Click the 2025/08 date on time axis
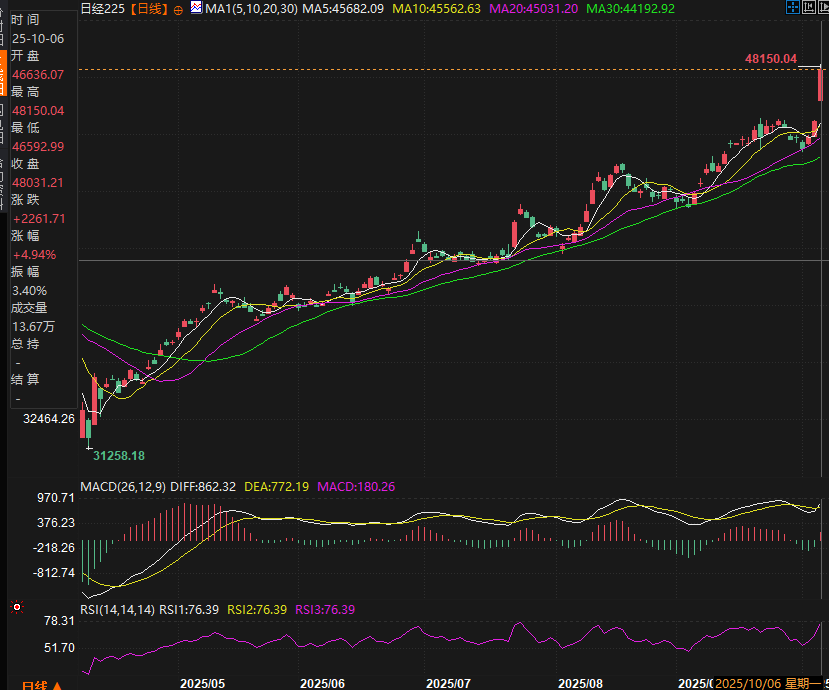 tap(581, 683)
